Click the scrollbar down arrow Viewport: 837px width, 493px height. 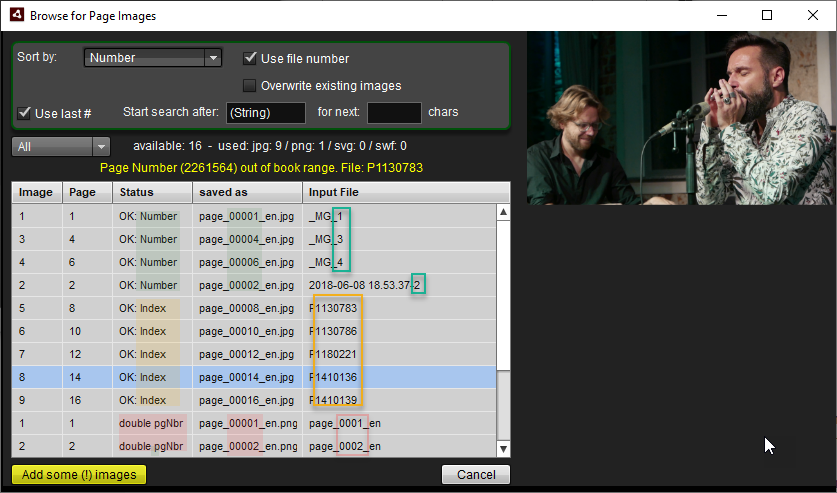coord(503,449)
